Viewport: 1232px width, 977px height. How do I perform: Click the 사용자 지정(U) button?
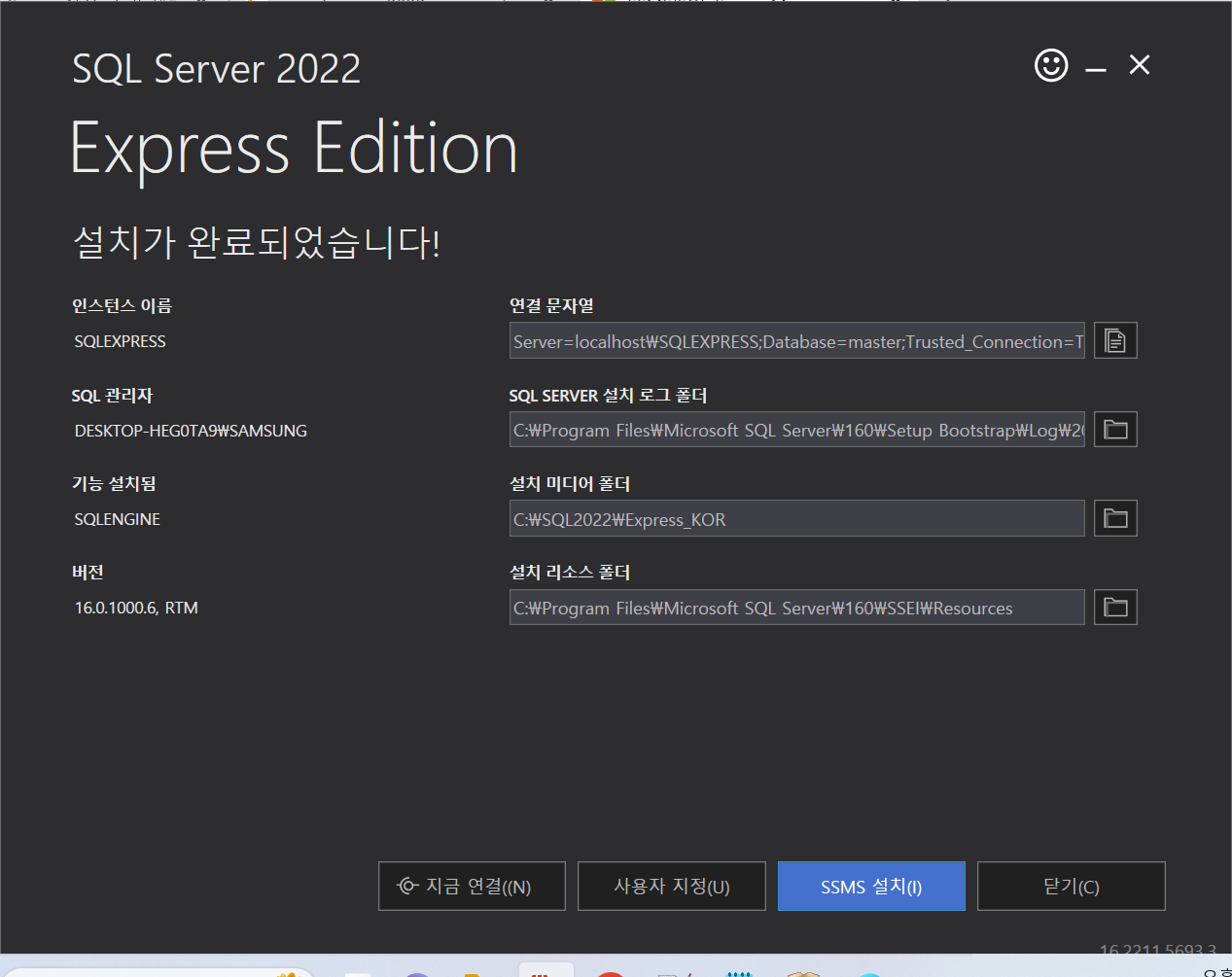click(x=672, y=886)
